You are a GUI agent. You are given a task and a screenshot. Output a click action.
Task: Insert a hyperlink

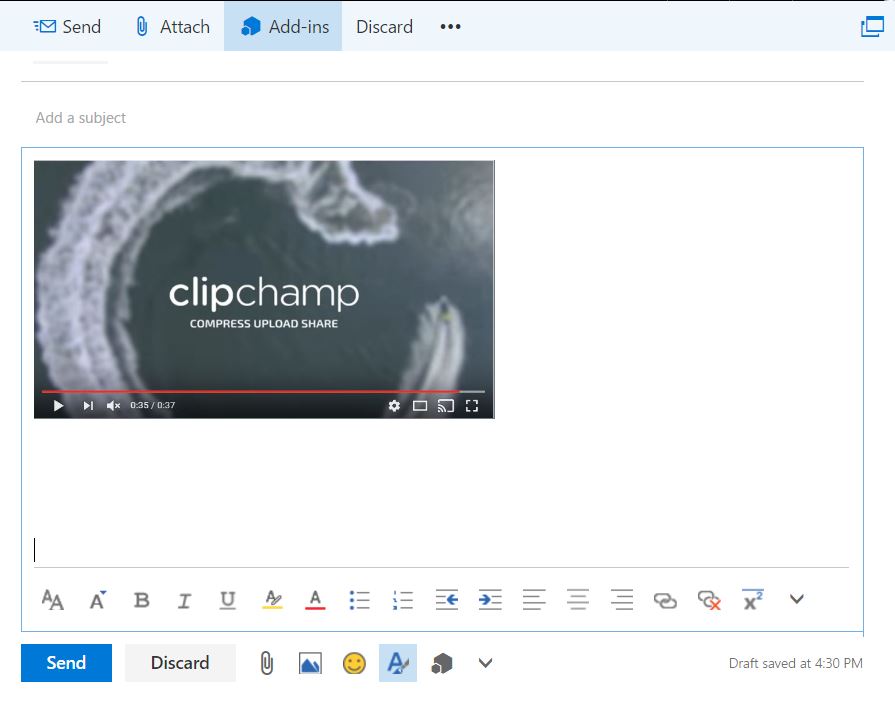coord(665,600)
